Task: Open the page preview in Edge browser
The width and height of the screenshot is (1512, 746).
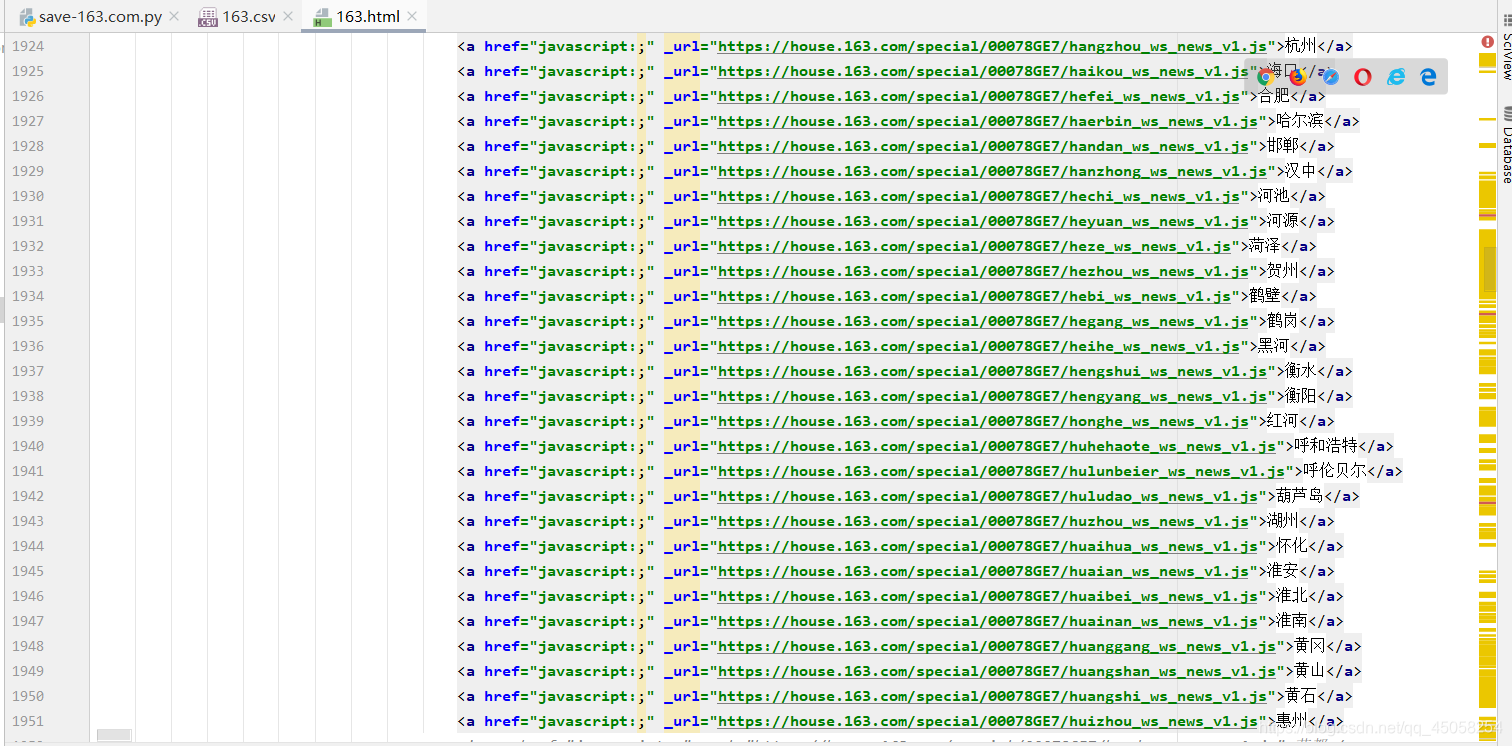Action: tap(1429, 76)
